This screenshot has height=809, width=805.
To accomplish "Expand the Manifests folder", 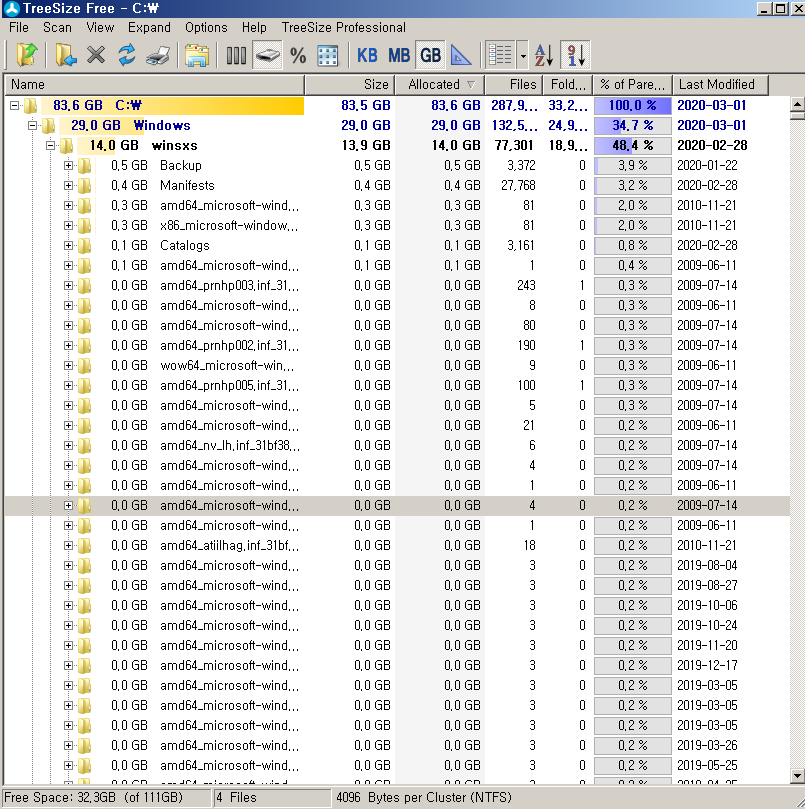I will 68,185.
